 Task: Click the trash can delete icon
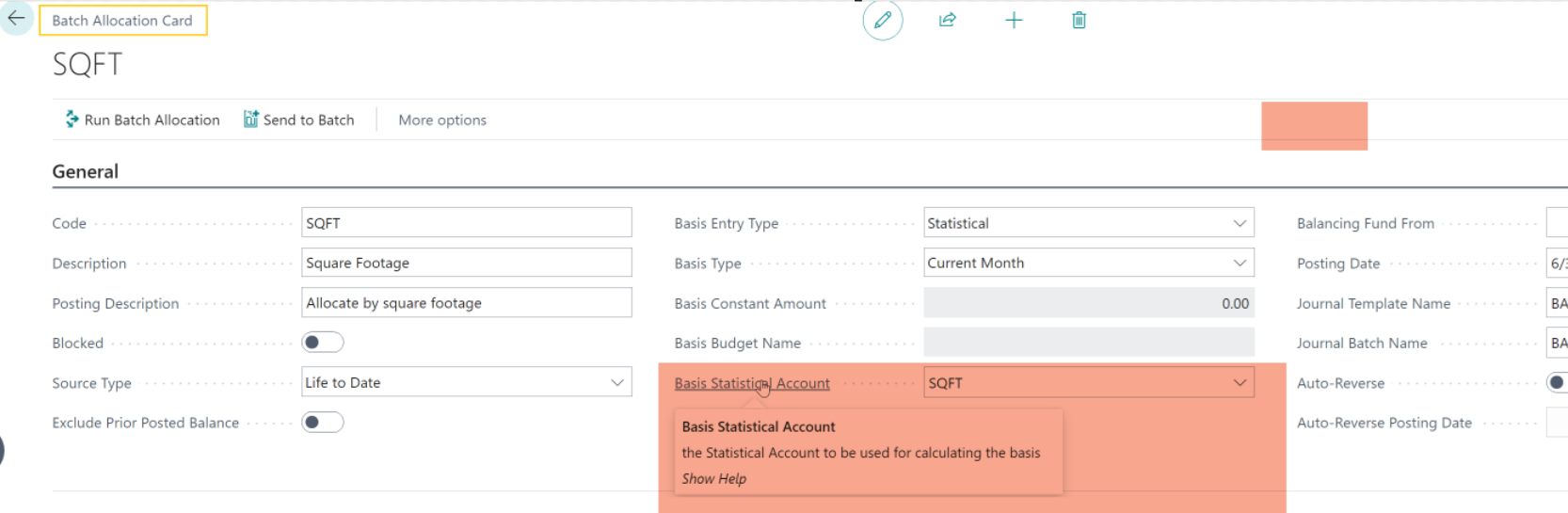click(1079, 20)
